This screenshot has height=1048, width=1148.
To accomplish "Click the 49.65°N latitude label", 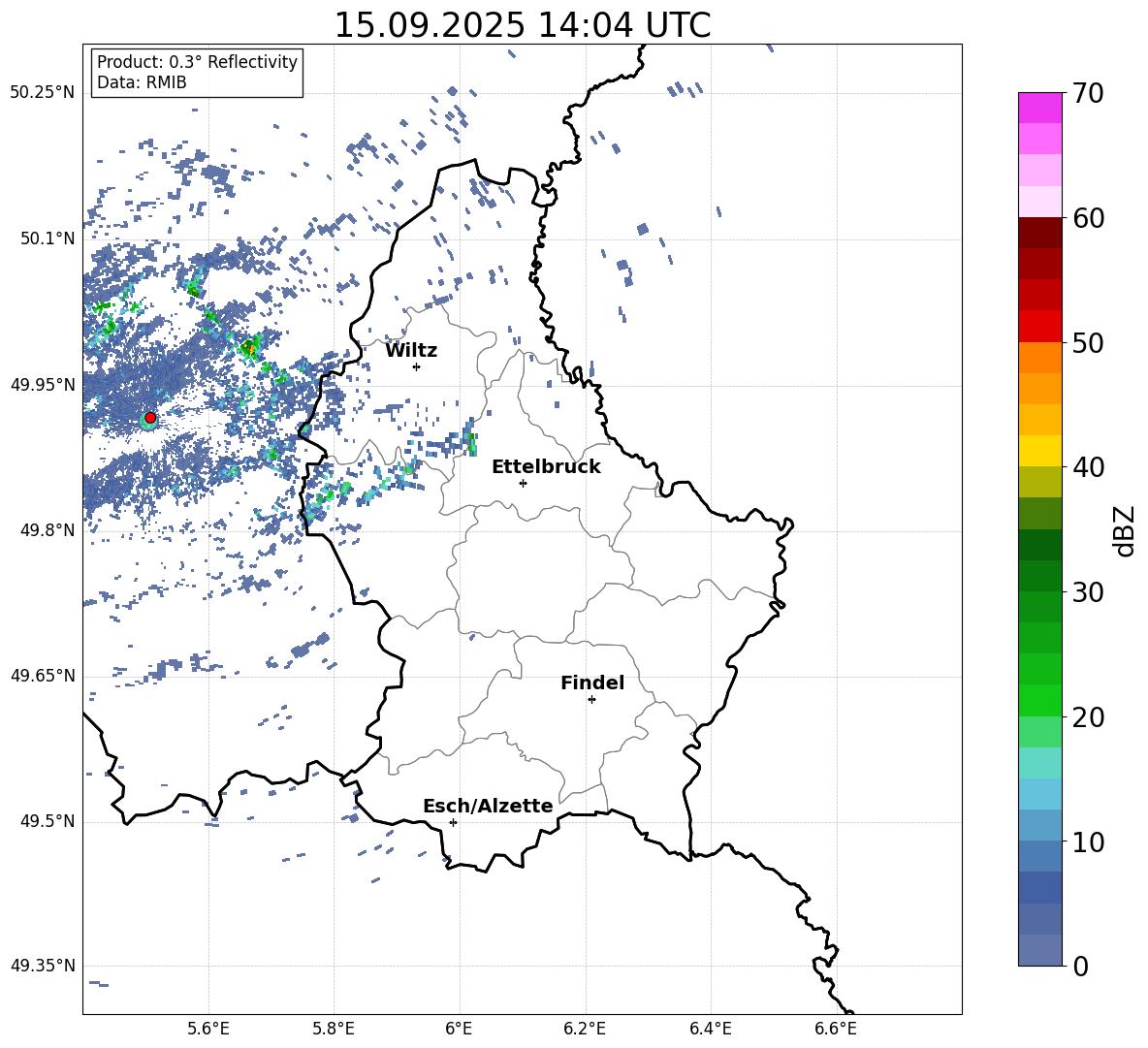I will [x=43, y=676].
